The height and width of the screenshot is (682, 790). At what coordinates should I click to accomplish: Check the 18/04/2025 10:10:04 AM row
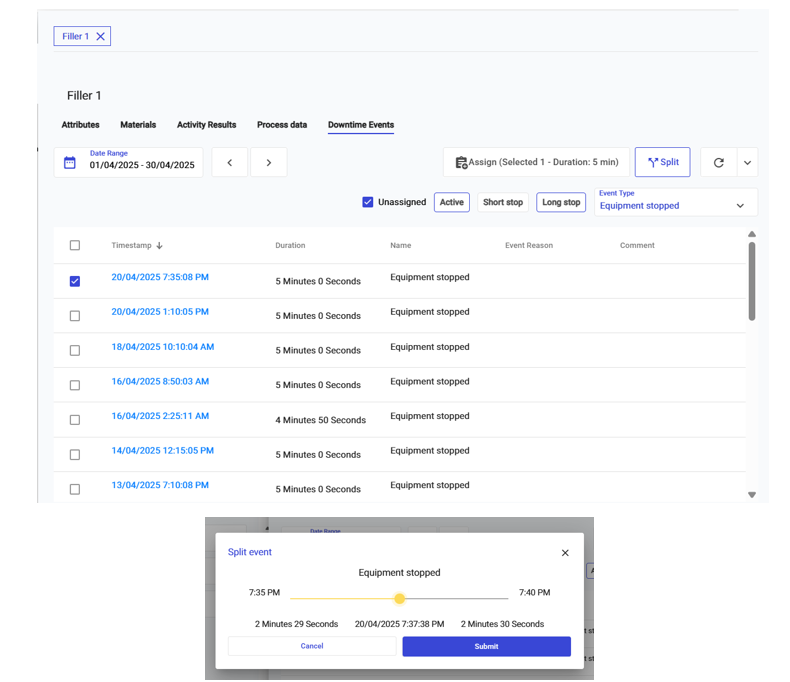75,351
